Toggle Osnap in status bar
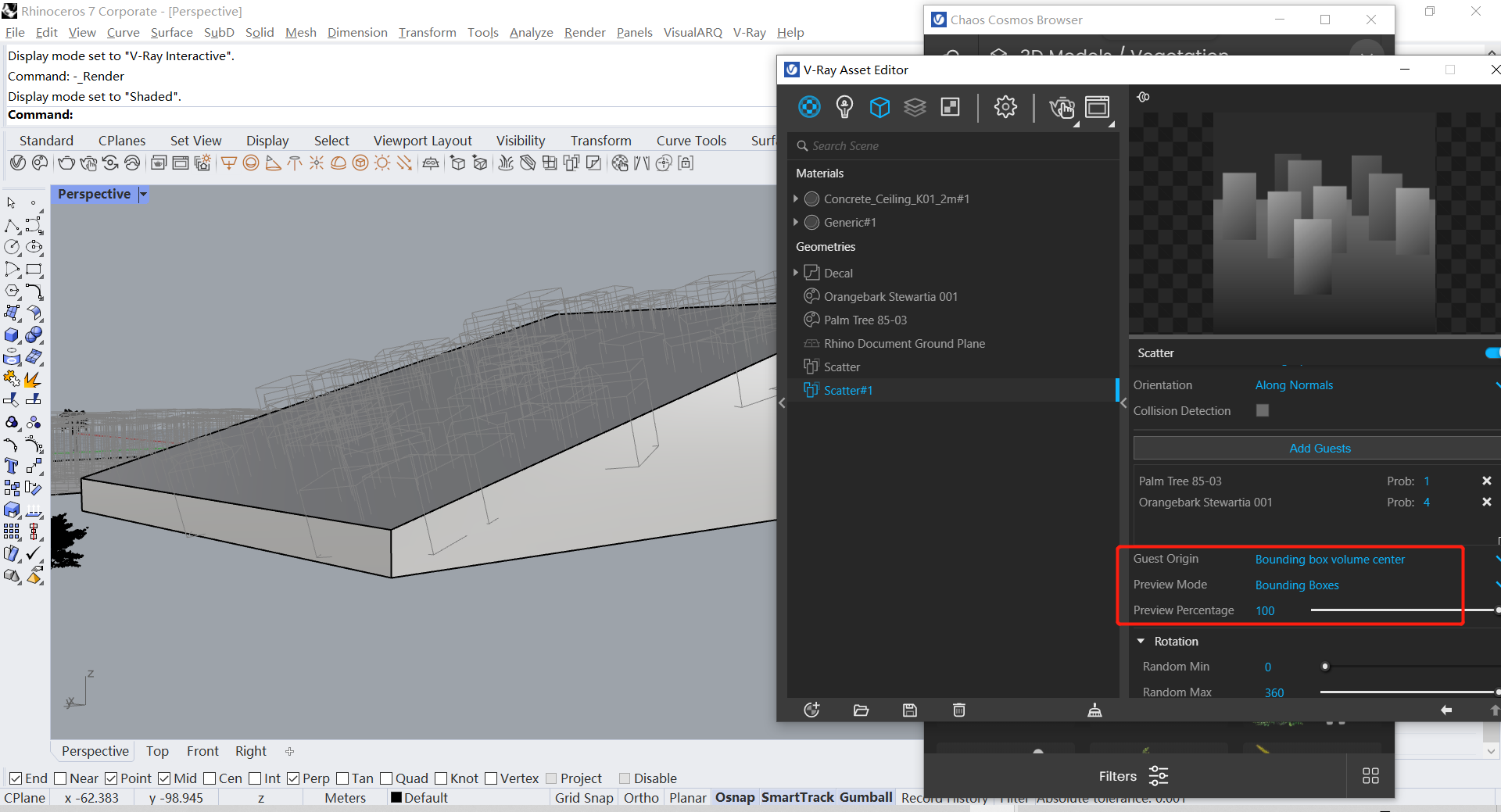Screen dimensions: 1501x812 735,797
